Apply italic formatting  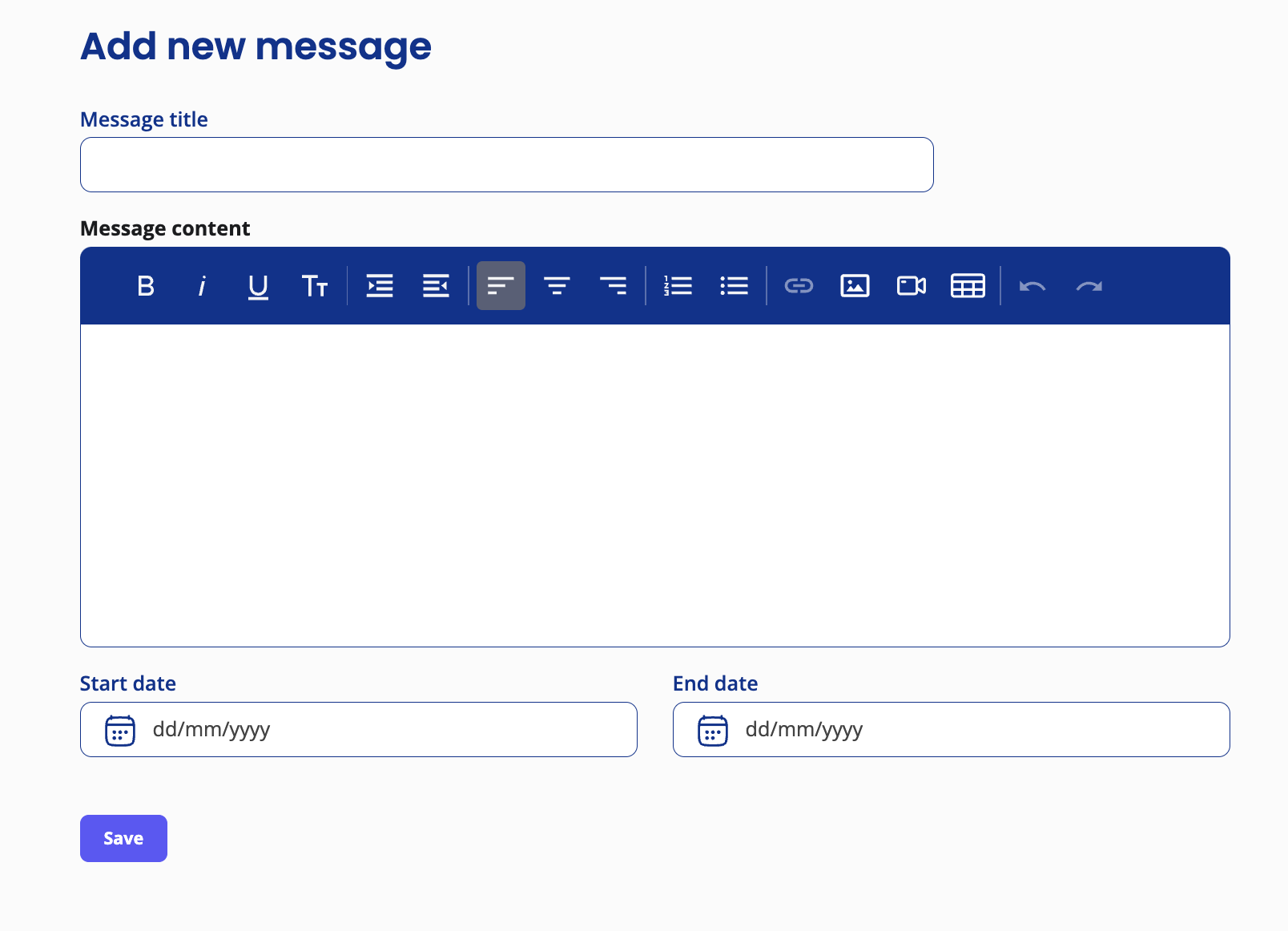coord(202,285)
